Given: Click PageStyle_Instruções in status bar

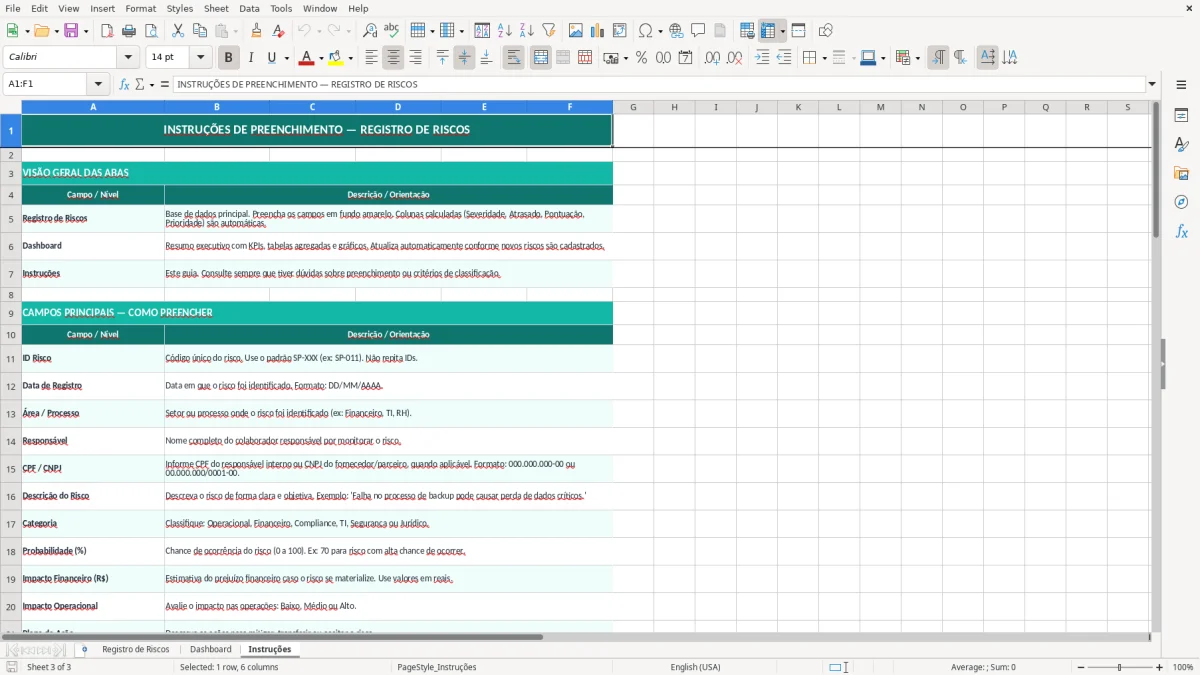Looking at the screenshot, I should [x=437, y=667].
